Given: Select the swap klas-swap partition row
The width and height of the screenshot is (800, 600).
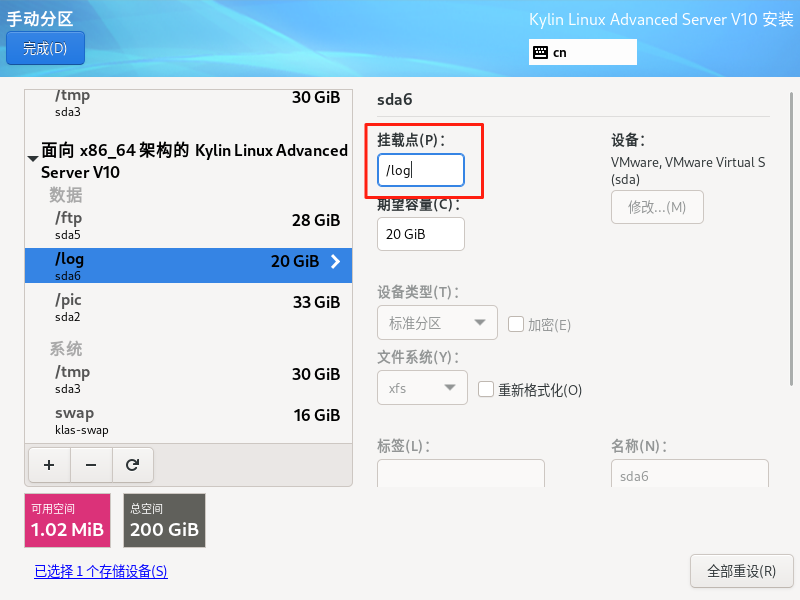Looking at the screenshot, I should [x=188, y=420].
